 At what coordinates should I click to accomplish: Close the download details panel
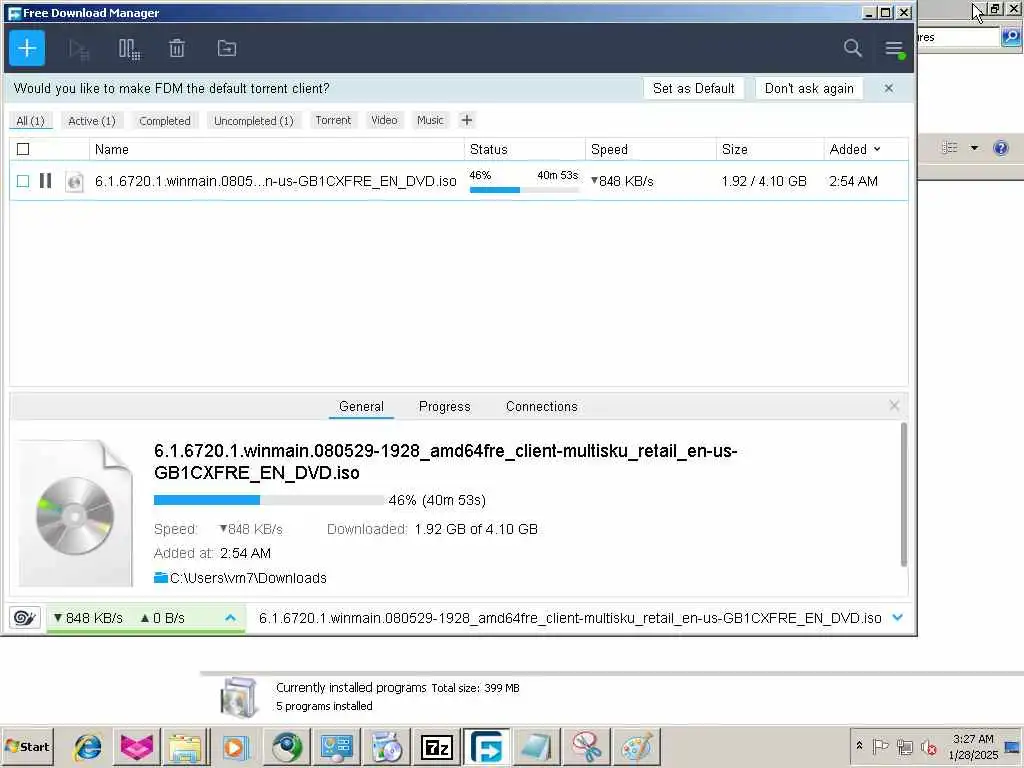pos(894,406)
